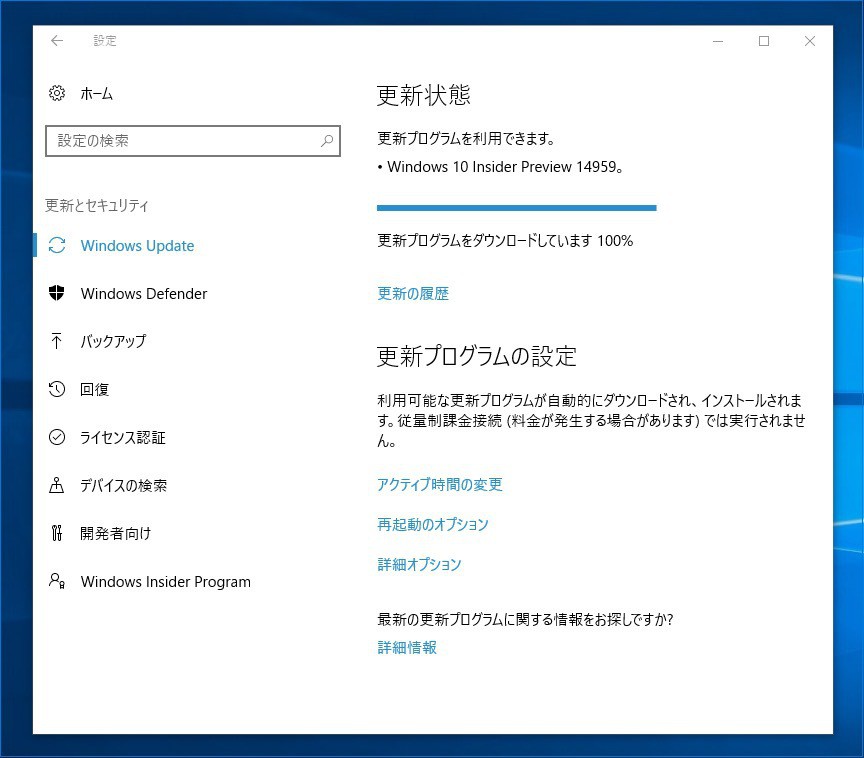The width and height of the screenshot is (864, 758).
Task: Click the back arrow in title bar
Action: point(57,41)
